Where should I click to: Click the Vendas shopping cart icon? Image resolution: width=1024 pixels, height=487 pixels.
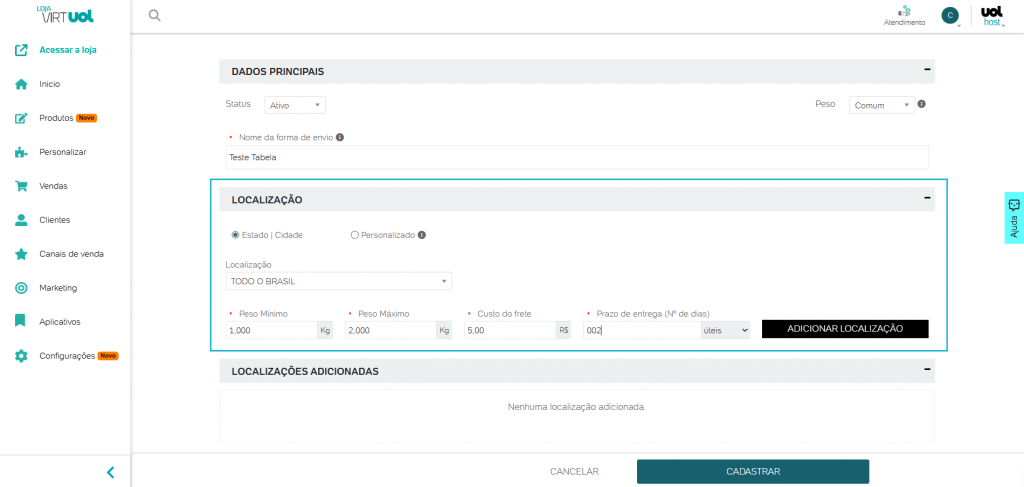click(x=20, y=186)
